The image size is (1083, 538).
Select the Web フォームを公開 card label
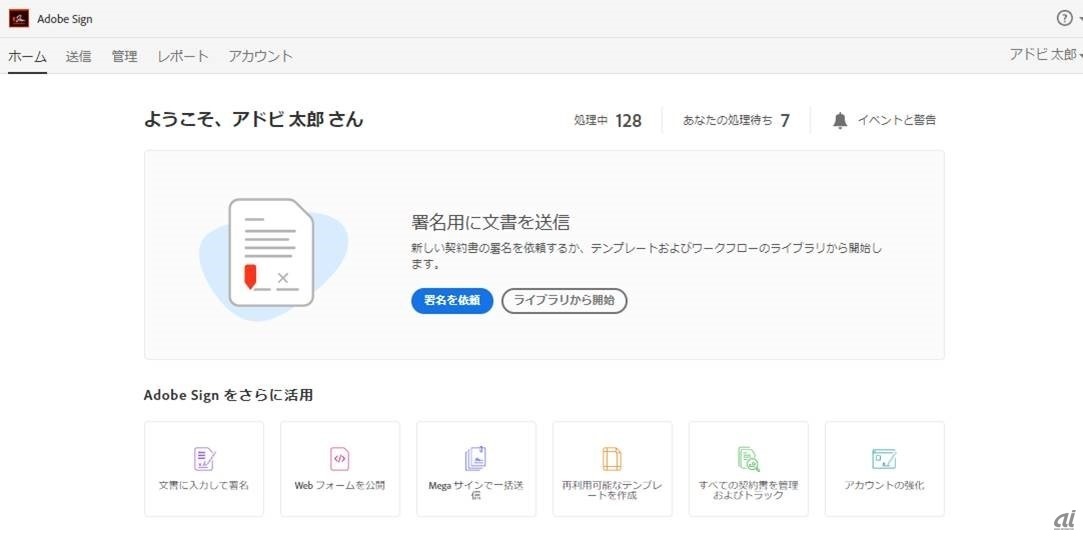340,486
